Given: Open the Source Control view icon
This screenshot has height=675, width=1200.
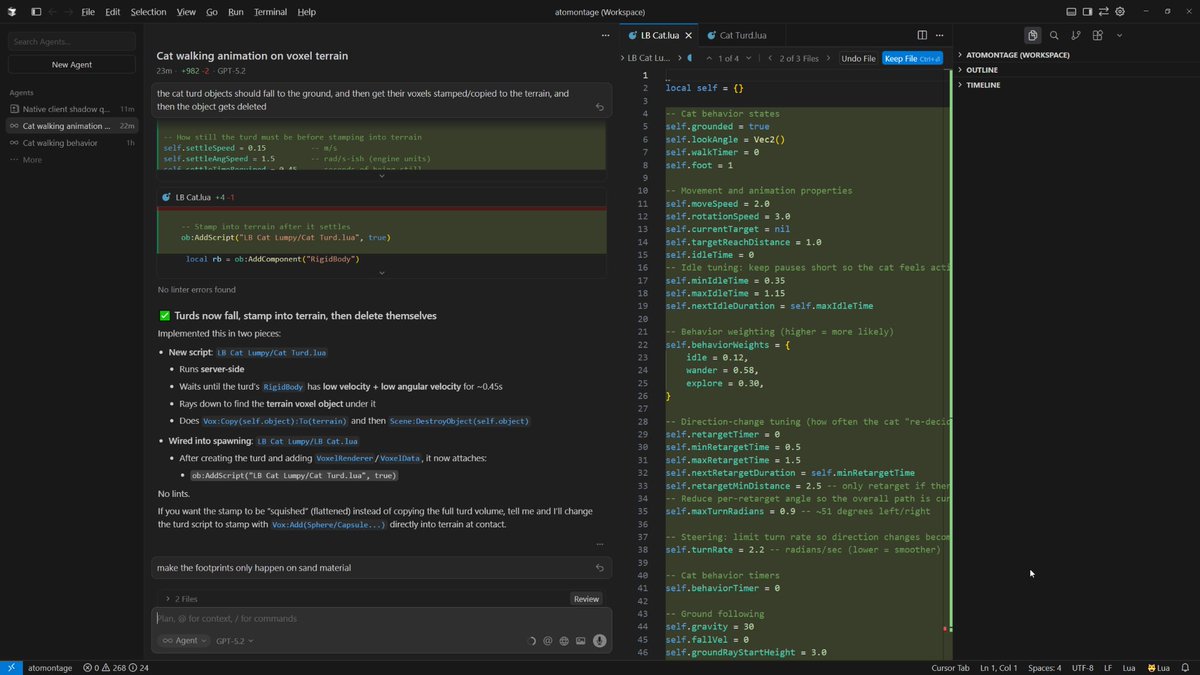Looking at the screenshot, I should click(x=1076, y=35).
